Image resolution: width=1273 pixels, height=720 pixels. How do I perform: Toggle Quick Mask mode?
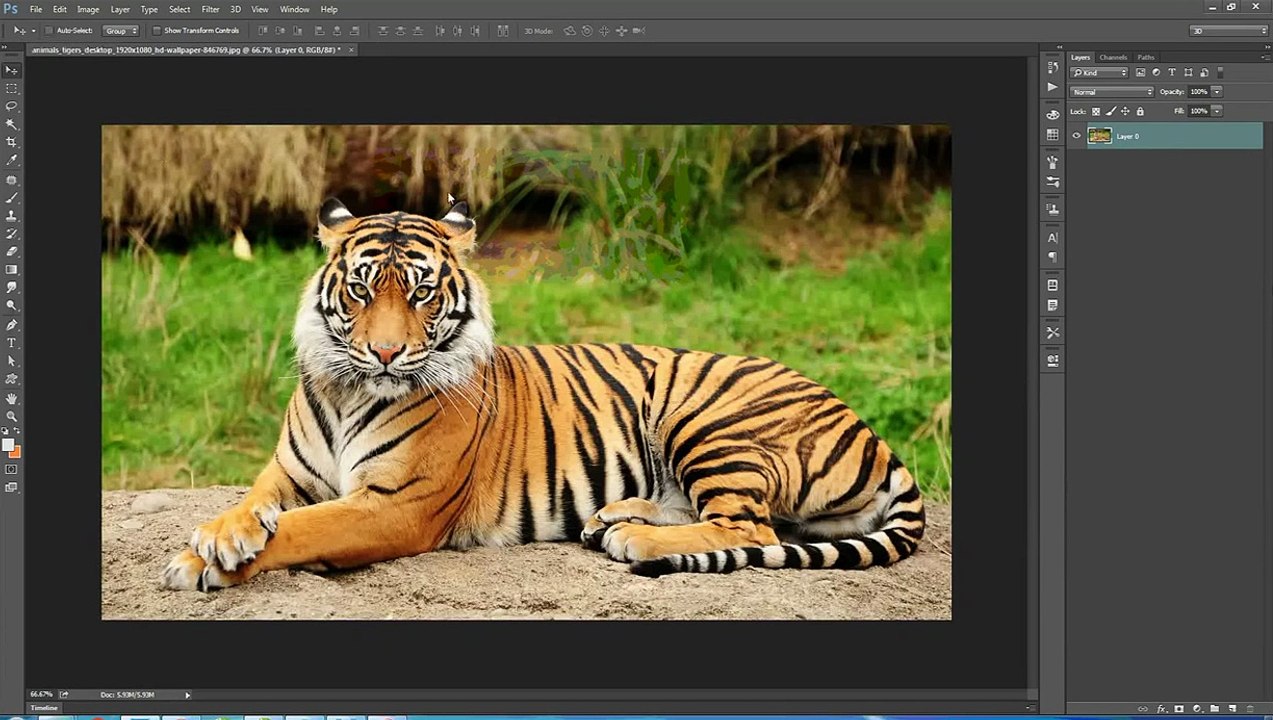11,469
